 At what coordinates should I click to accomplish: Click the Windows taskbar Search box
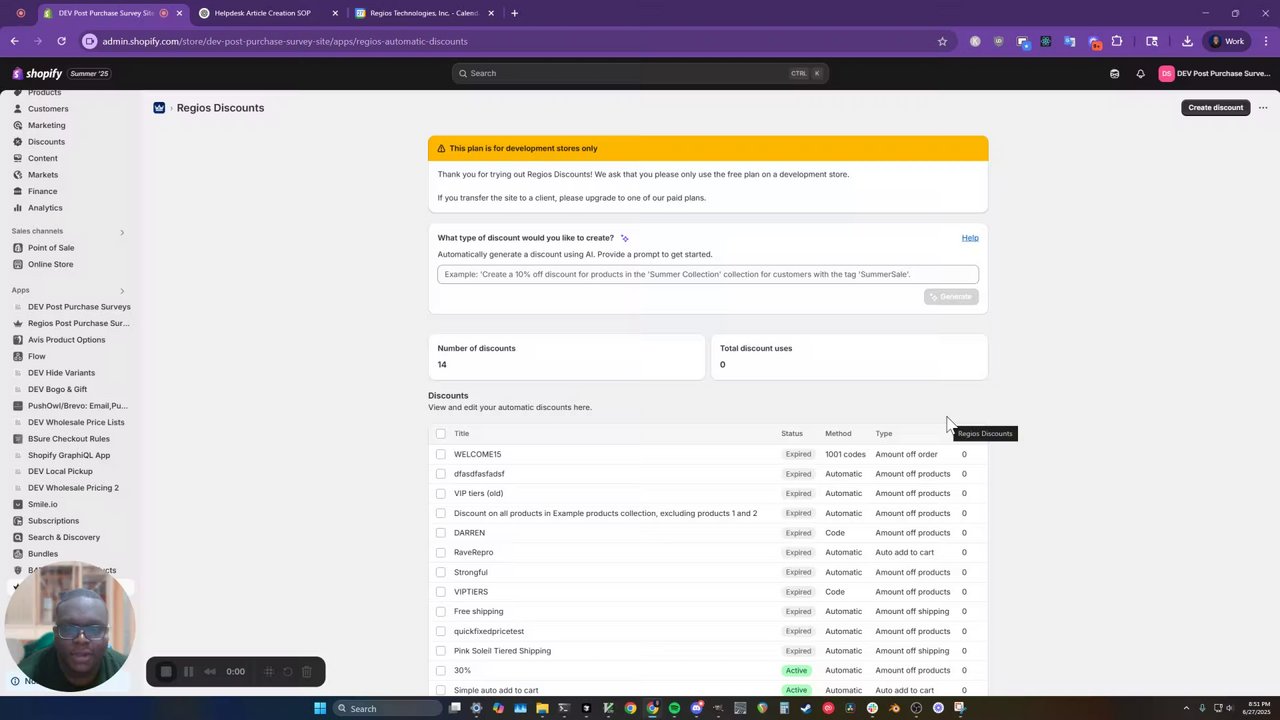(387, 708)
